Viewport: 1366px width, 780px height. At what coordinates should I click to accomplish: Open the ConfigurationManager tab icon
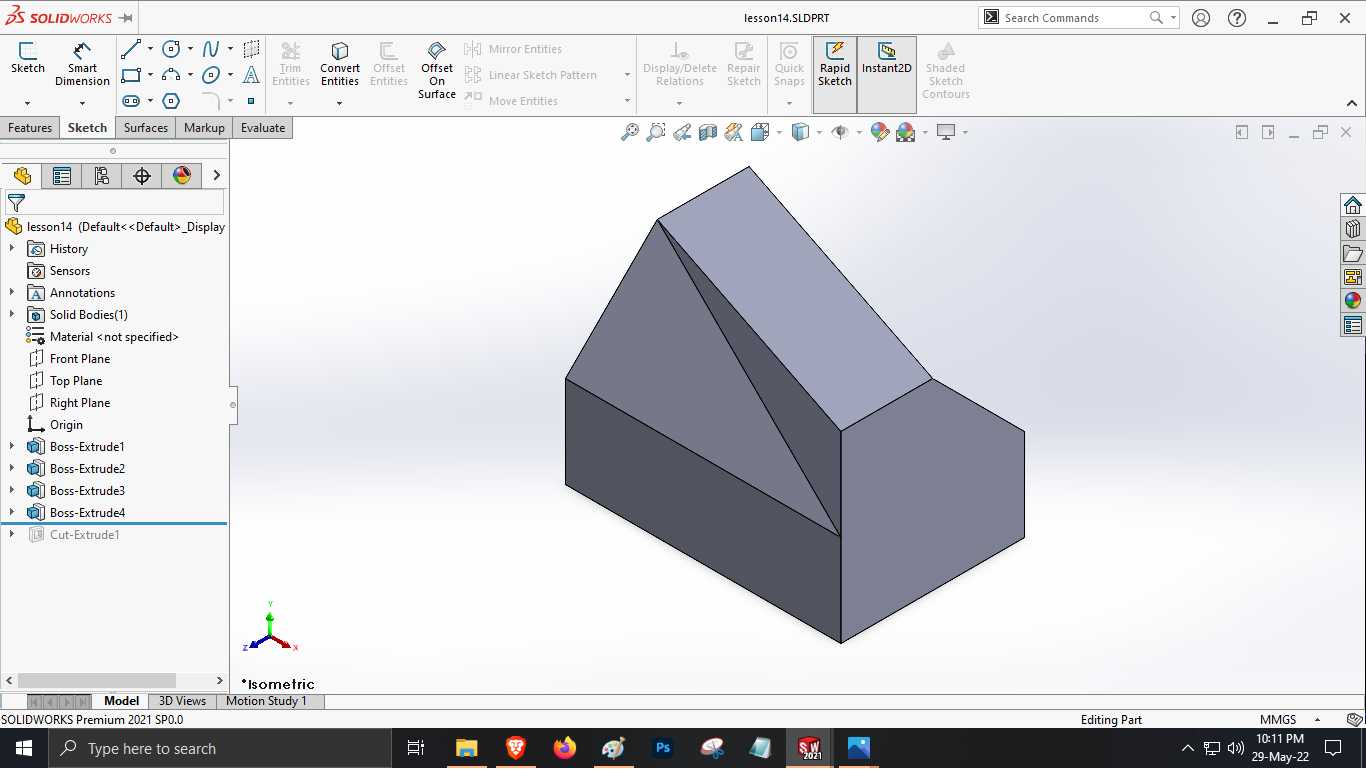tap(101, 176)
